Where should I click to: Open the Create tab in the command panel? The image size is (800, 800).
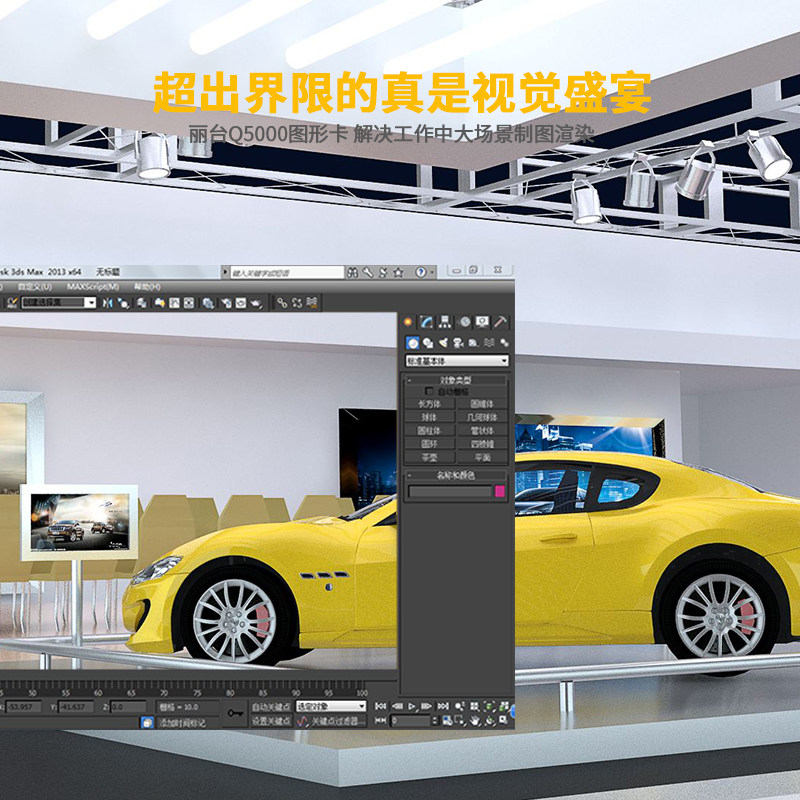click(x=408, y=321)
